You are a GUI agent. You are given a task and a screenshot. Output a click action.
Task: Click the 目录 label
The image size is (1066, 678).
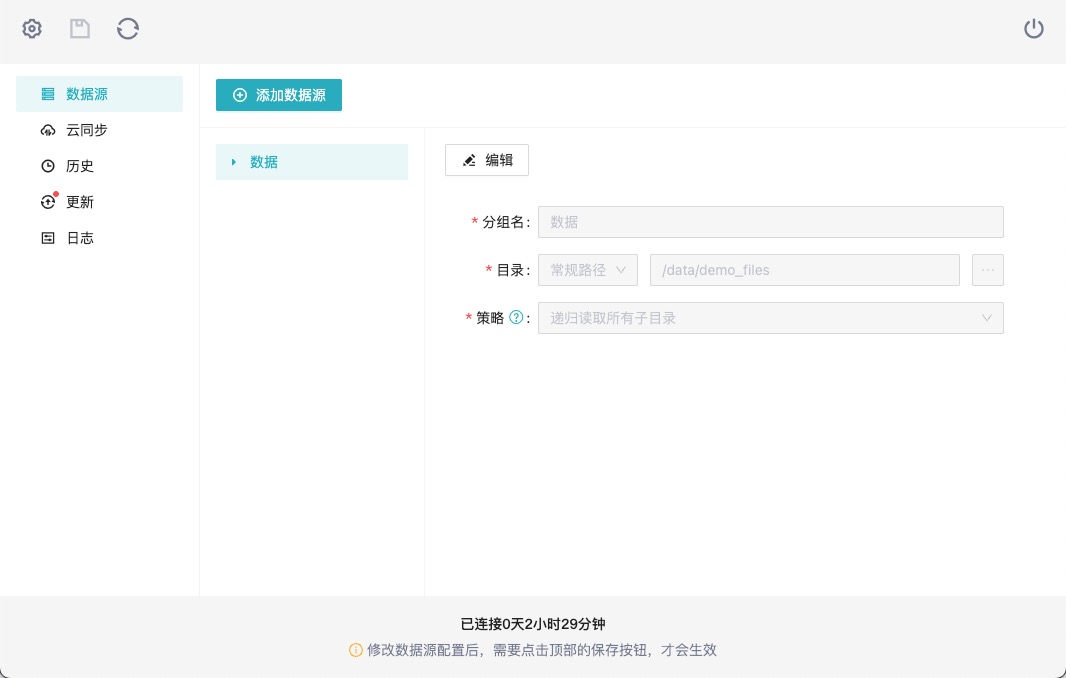tap(511, 270)
